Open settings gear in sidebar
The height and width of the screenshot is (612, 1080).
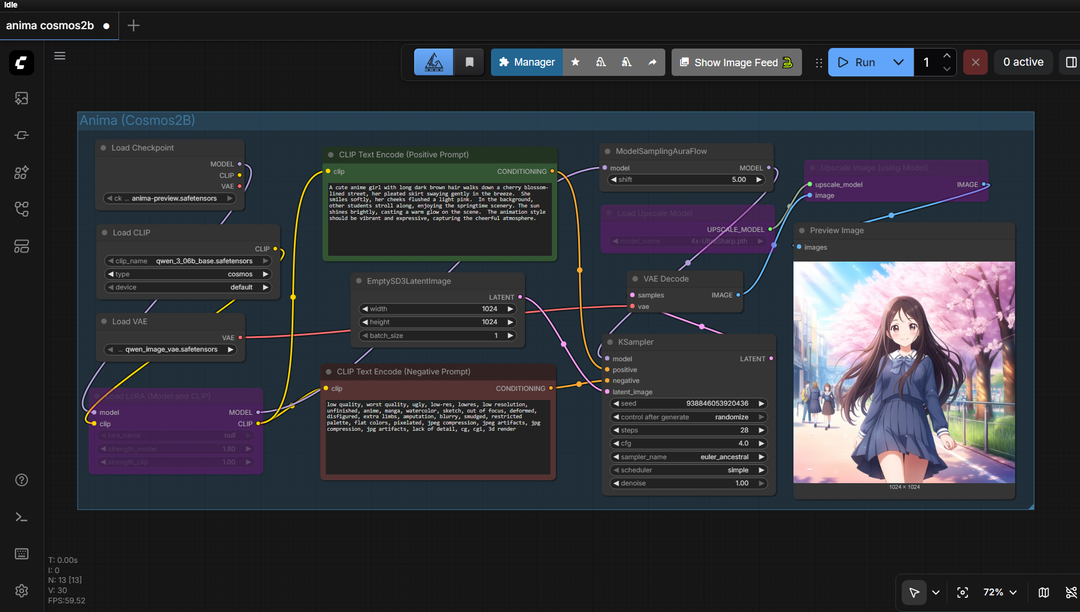pos(21,591)
